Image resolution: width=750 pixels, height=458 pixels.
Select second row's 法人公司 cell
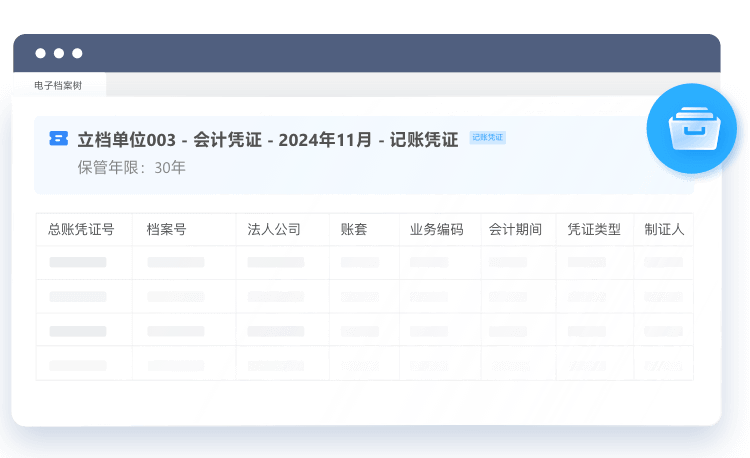[275, 296]
